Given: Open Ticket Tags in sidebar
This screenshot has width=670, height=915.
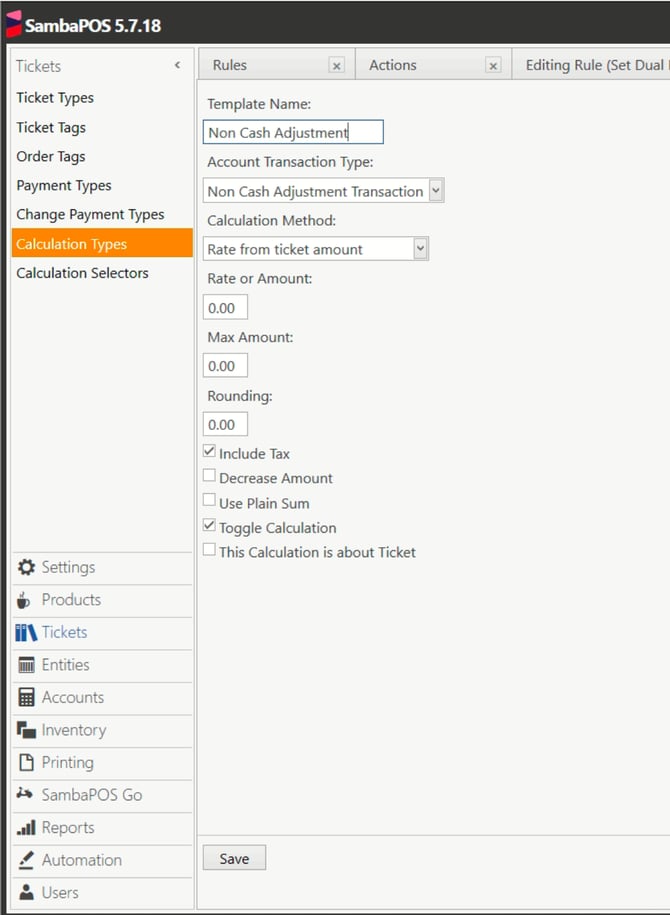Looking at the screenshot, I should (51, 127).
